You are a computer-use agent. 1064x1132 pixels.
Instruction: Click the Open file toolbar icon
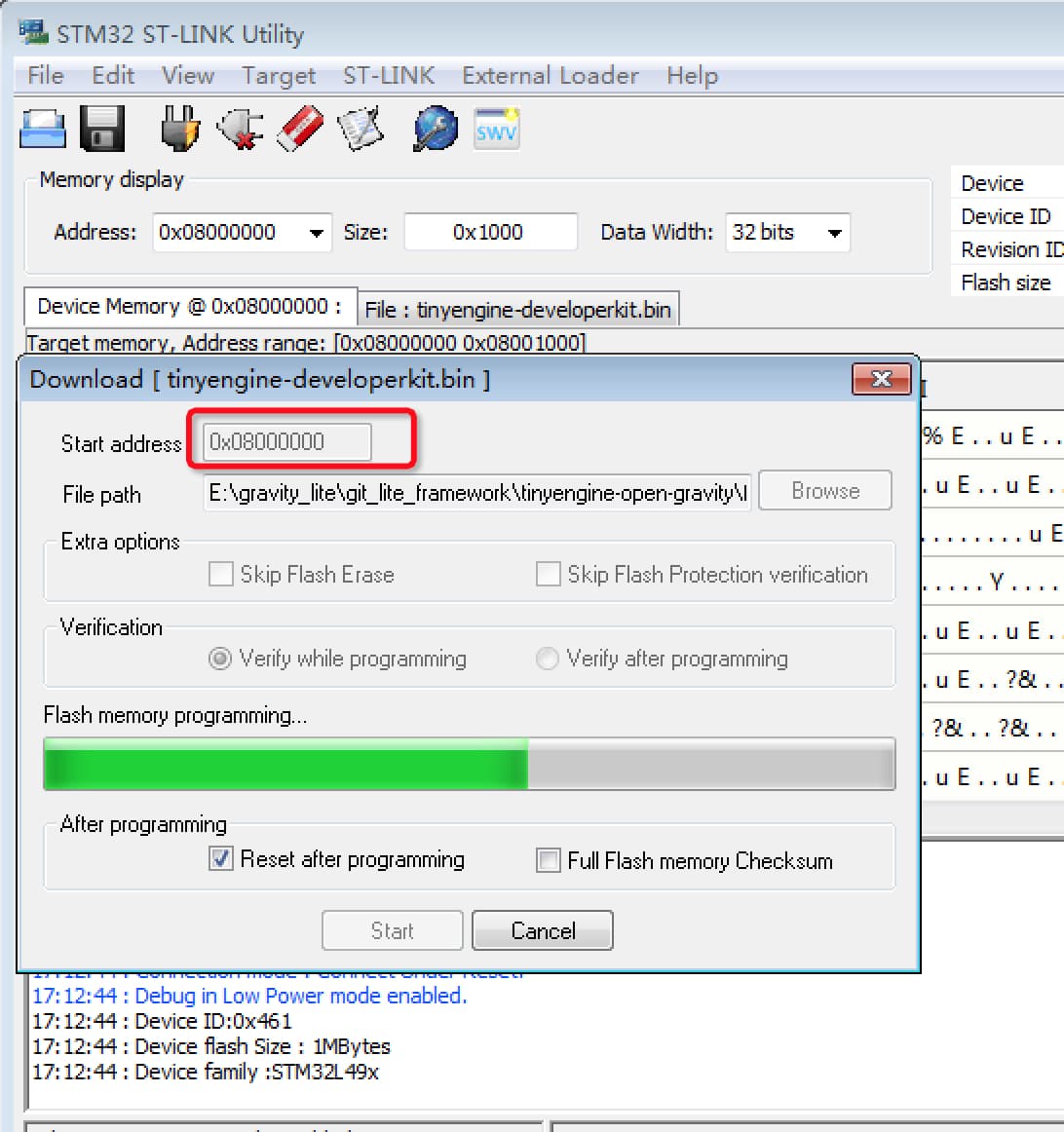[43, 130]
